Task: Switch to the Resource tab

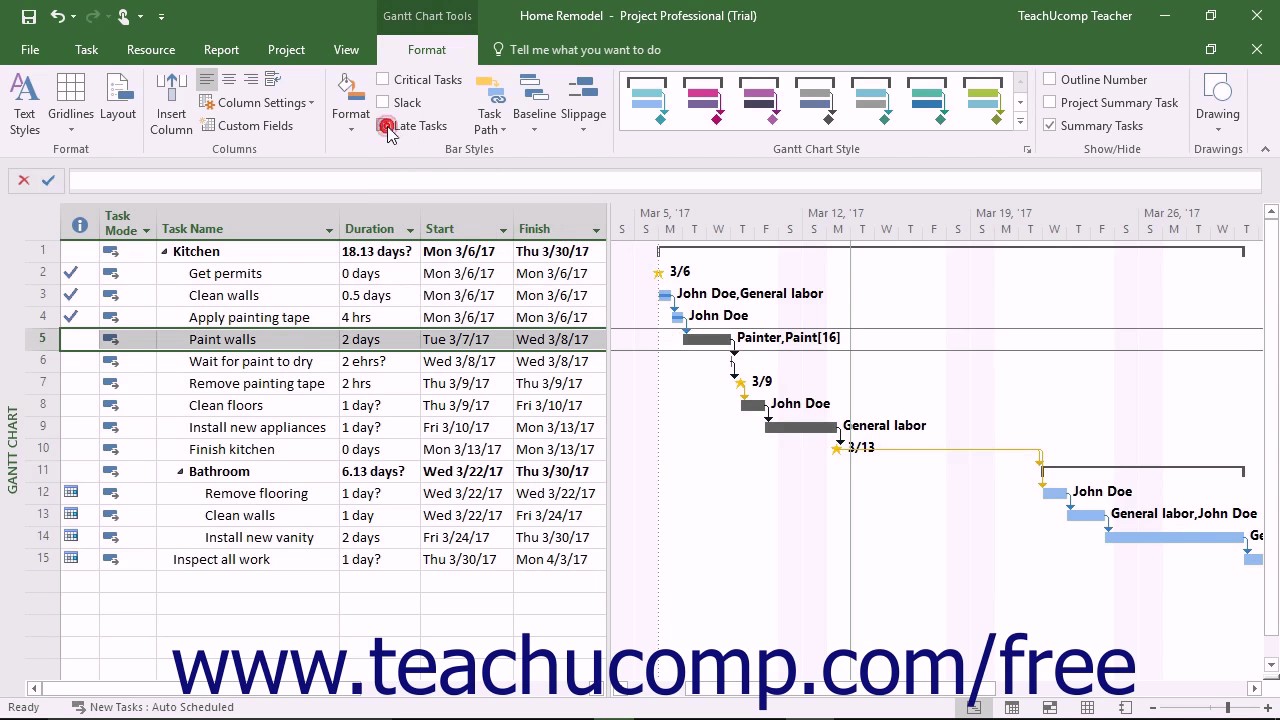Action: point(151,50)
